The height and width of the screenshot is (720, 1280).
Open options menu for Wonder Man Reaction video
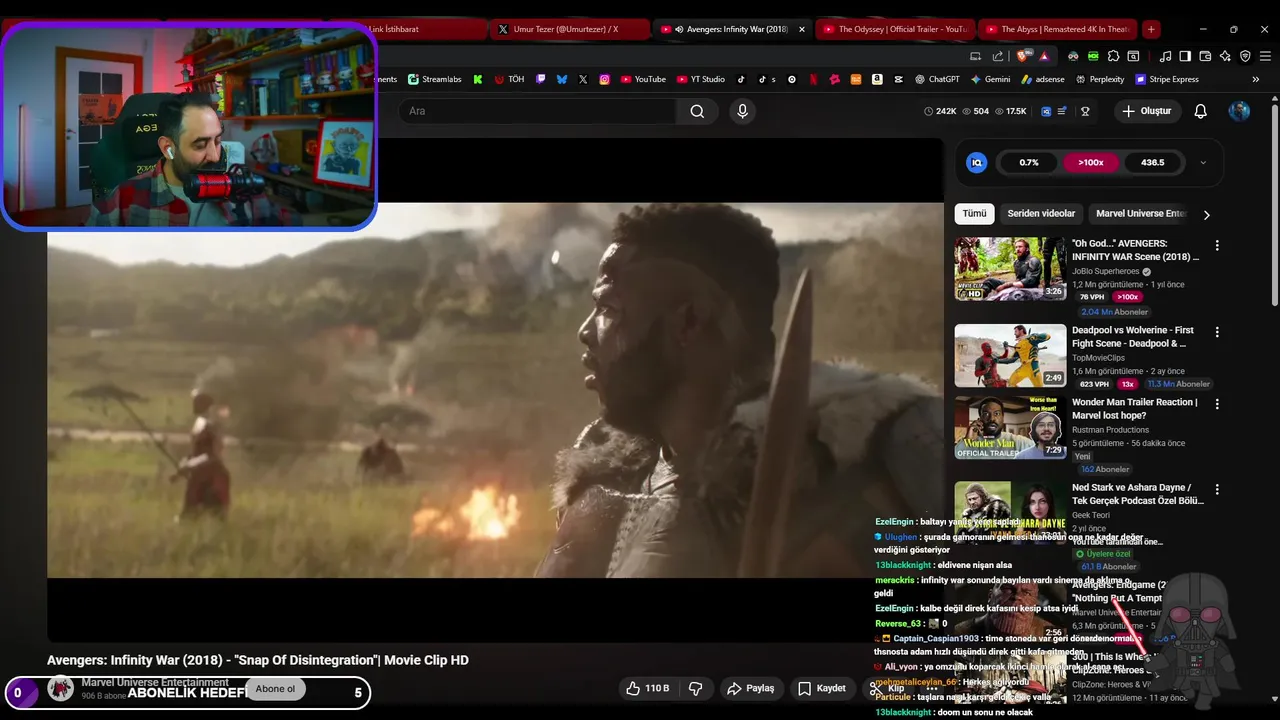pos(1217,404)
